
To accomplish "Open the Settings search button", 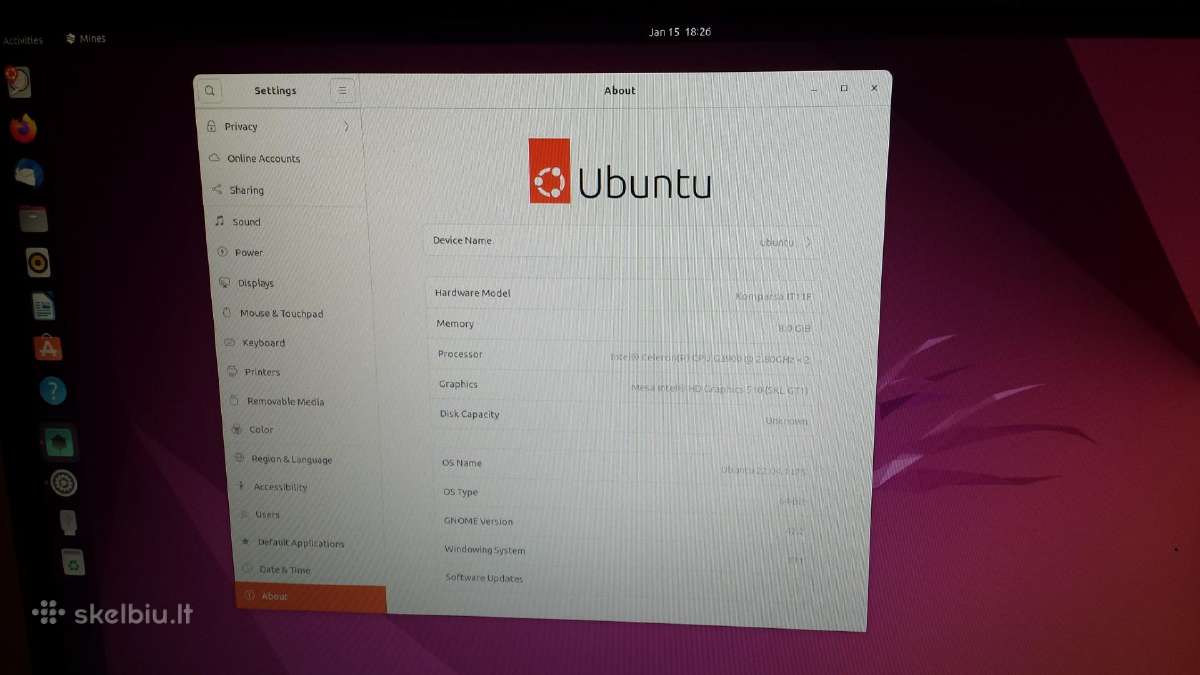I will click(x=209, y=90).
